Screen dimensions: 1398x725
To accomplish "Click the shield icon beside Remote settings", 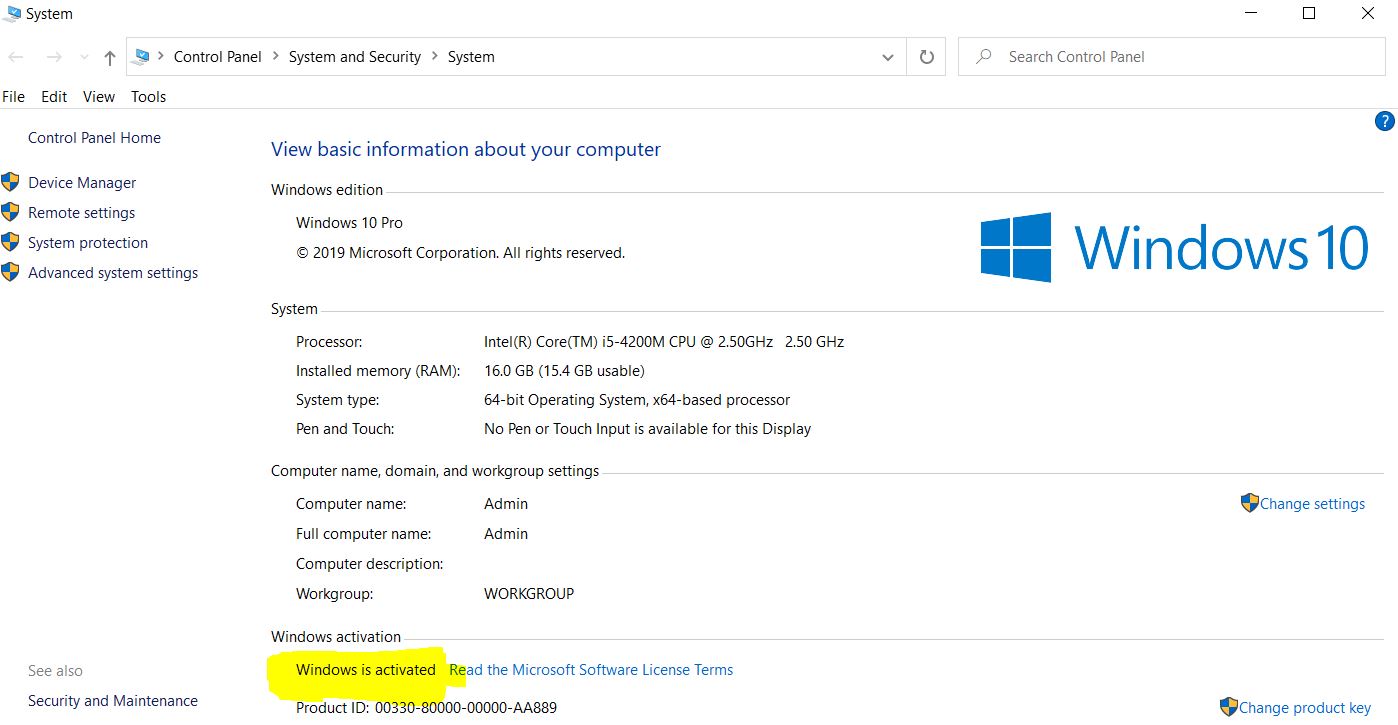I will pyautogui.click(x=10, y=212).
